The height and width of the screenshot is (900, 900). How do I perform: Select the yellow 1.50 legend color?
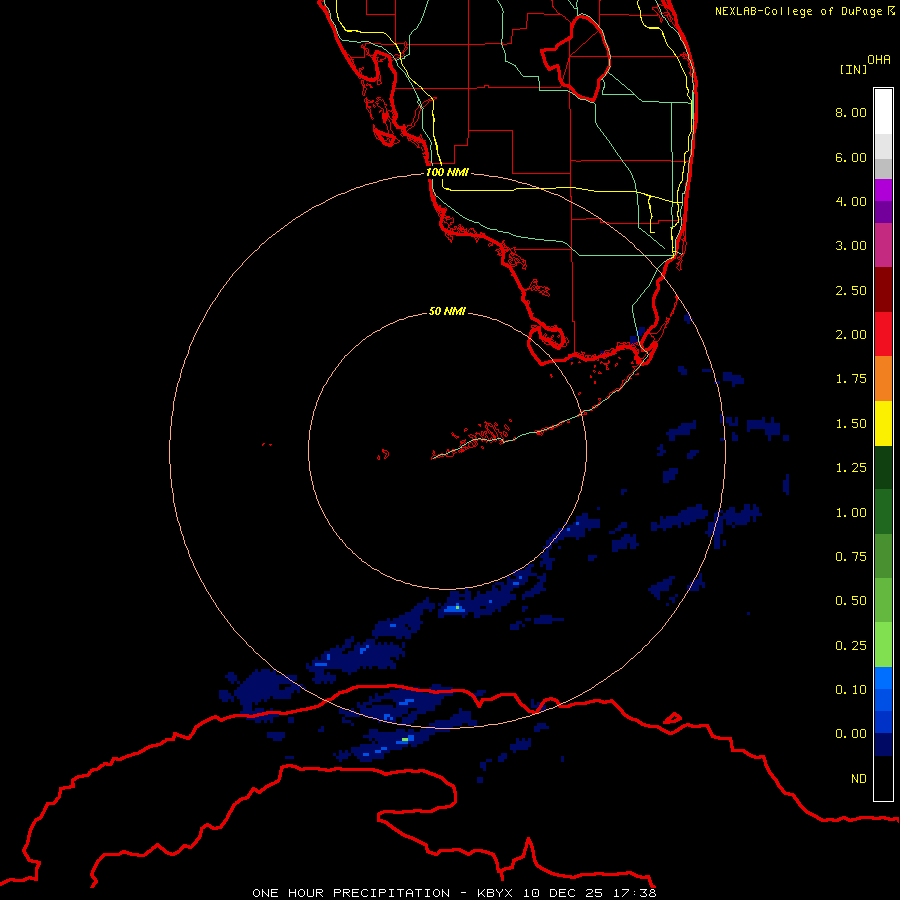(883, 423)
